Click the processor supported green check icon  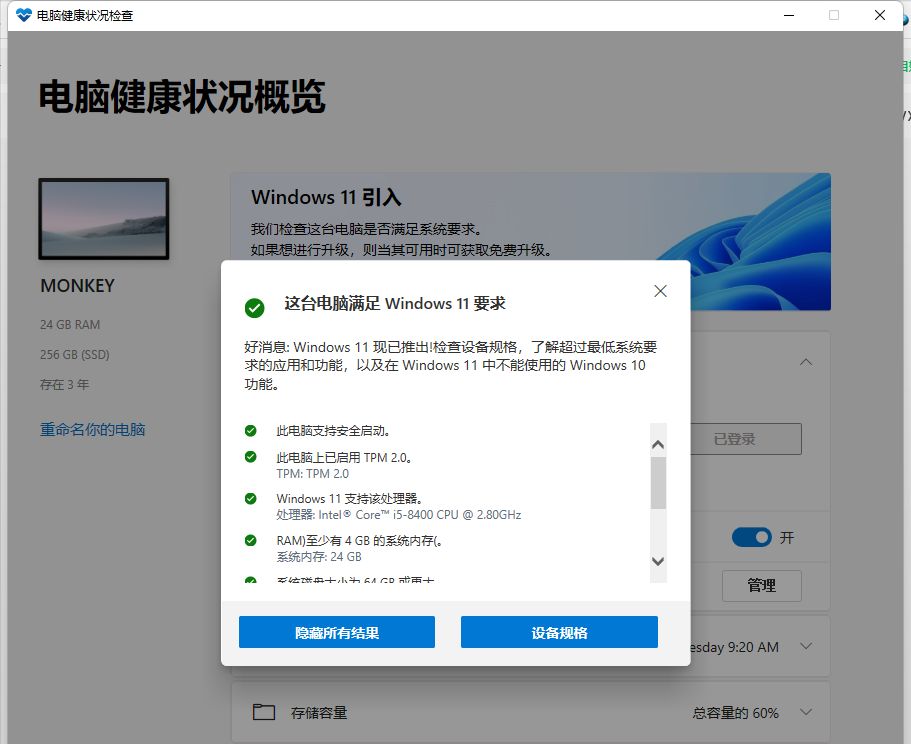(250, 498)
